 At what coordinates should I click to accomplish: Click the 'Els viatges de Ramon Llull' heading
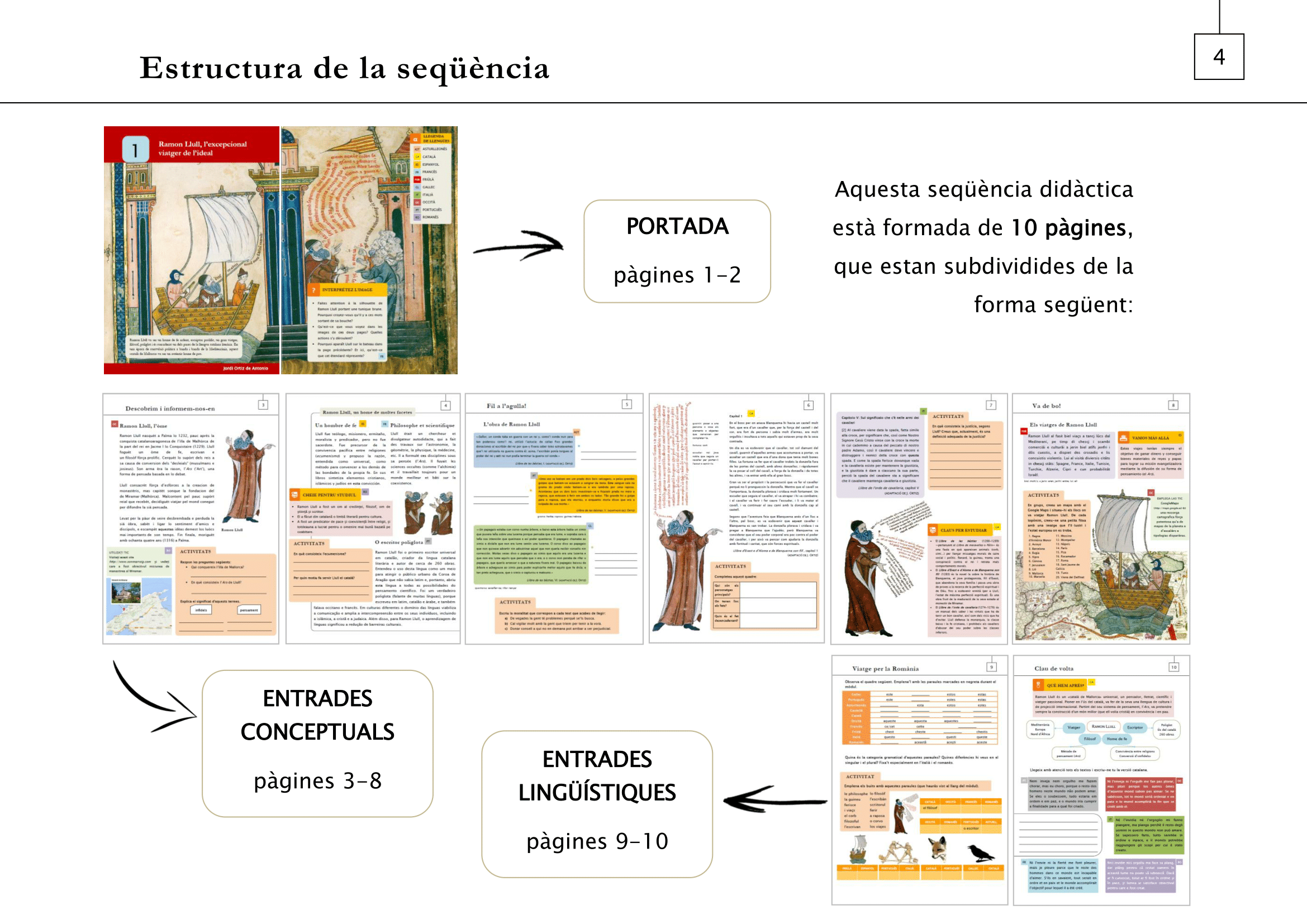pos(1063,425)
